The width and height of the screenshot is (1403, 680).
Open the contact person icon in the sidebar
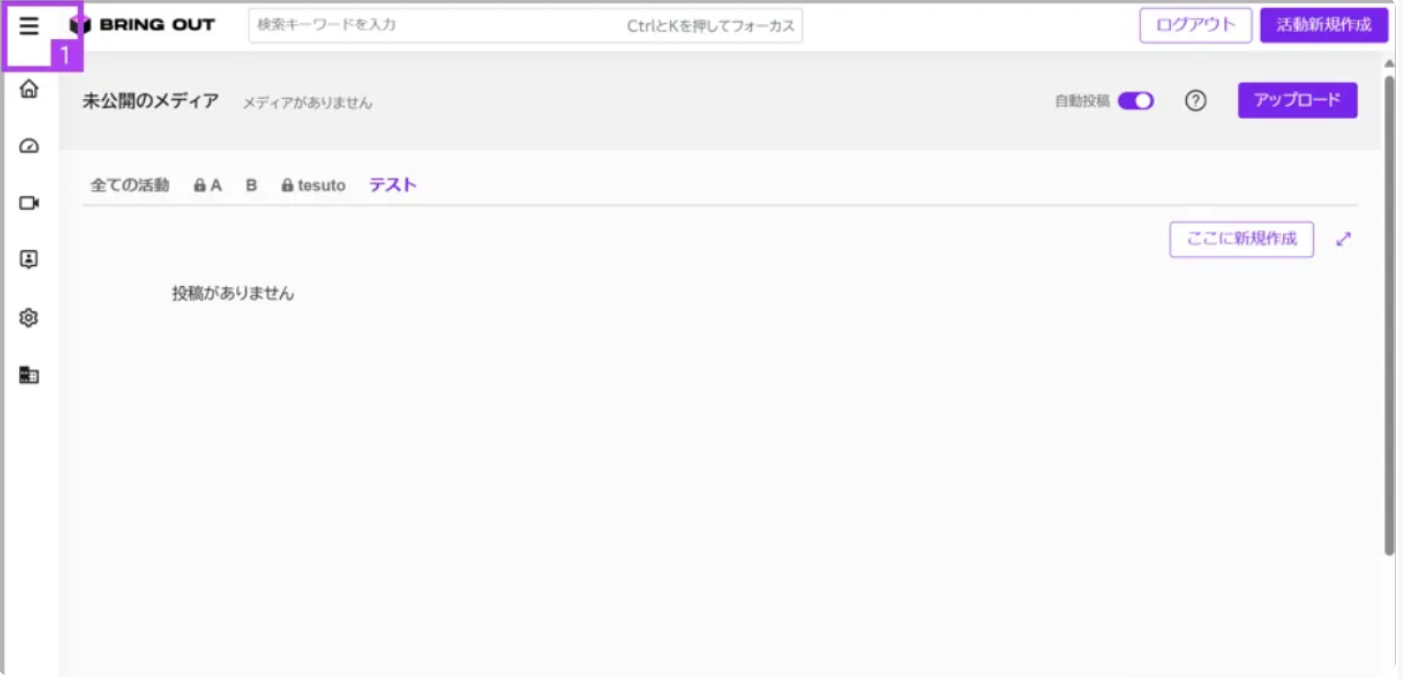tap(29, 260)
